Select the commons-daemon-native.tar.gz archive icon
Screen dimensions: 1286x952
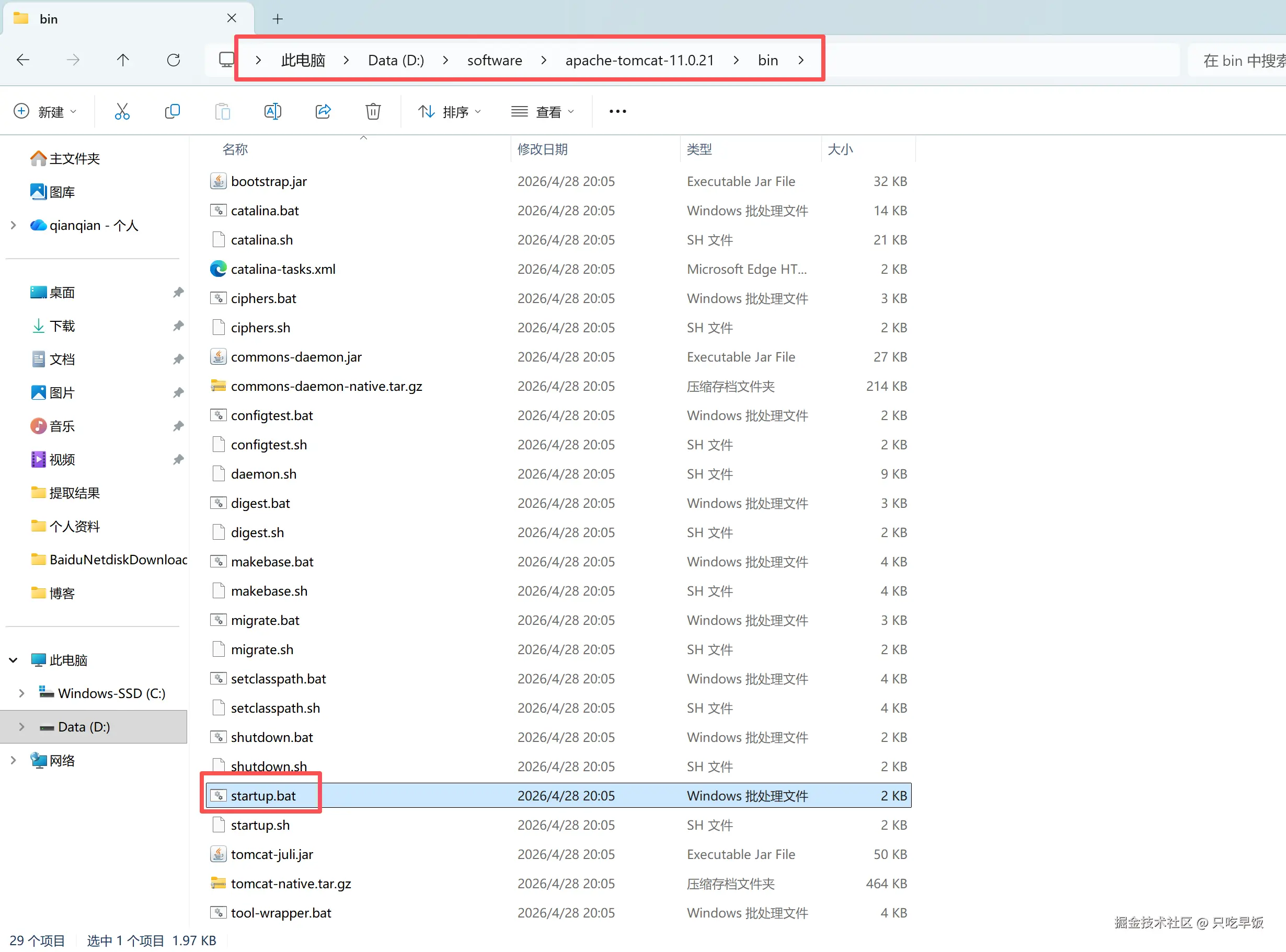219,386
